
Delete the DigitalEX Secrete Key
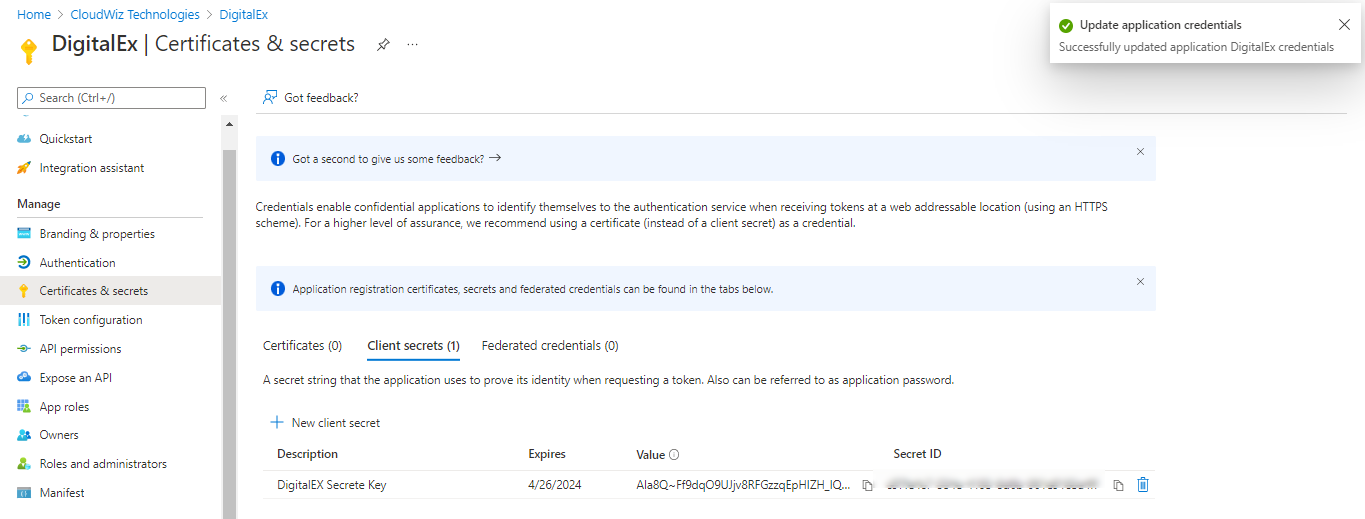tap(1143, 485)
